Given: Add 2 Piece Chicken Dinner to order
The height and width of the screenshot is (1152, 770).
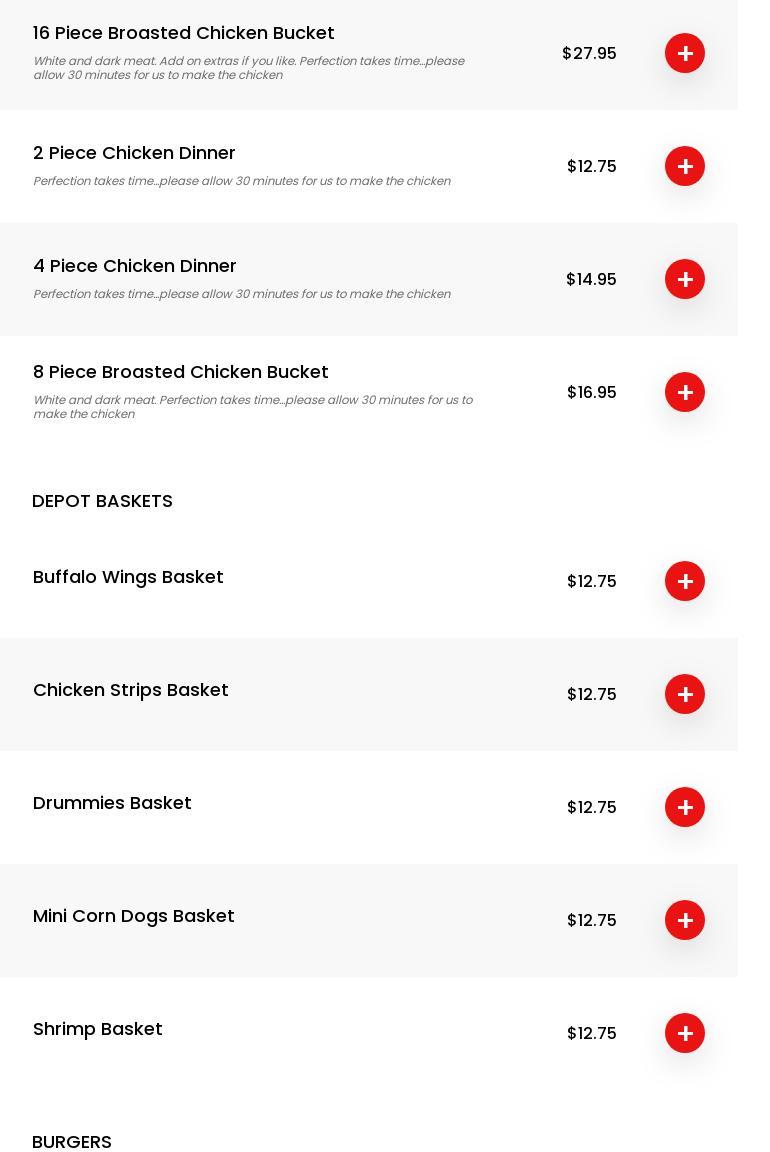Looking at the screenshot, I should [685, 166].
